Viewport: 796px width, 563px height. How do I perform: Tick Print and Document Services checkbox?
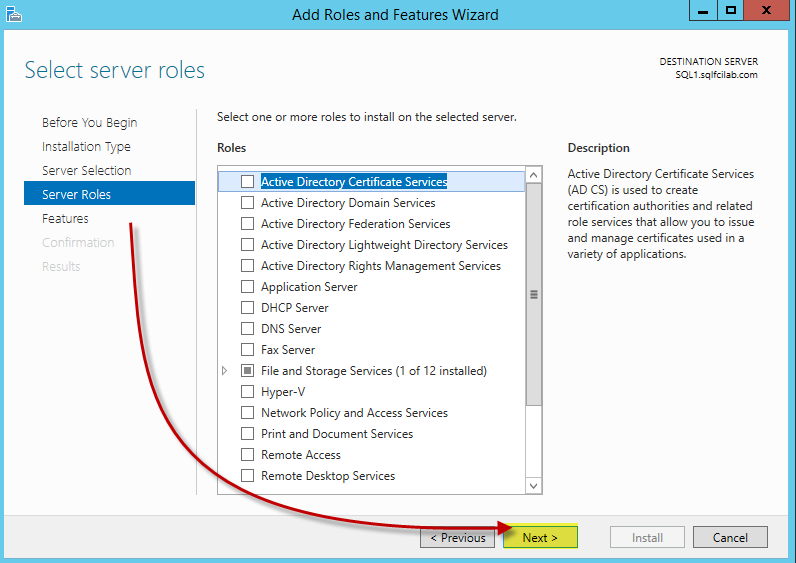pos(247,434)
